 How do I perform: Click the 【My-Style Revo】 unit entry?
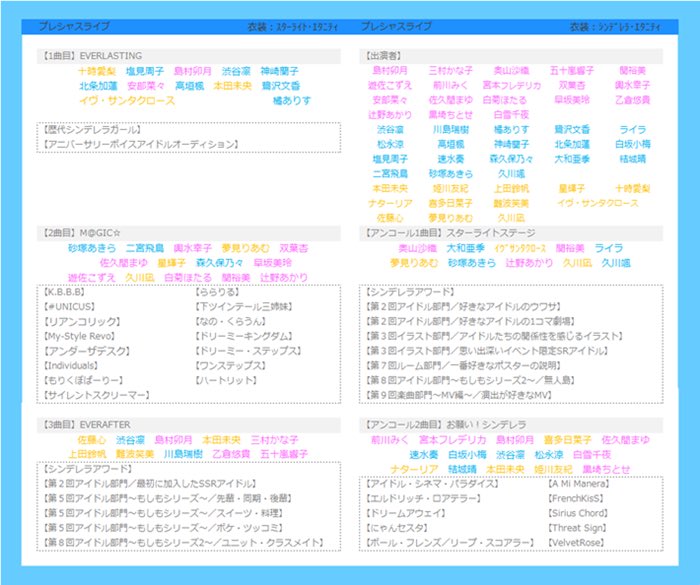[x=79, y=336]
